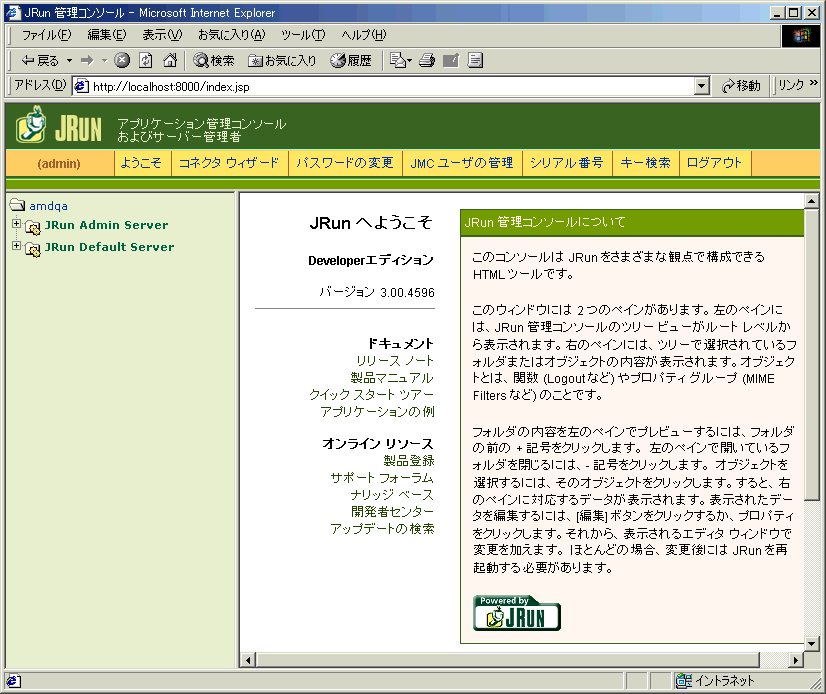Open the 表示(V) menu

point(162,35)
